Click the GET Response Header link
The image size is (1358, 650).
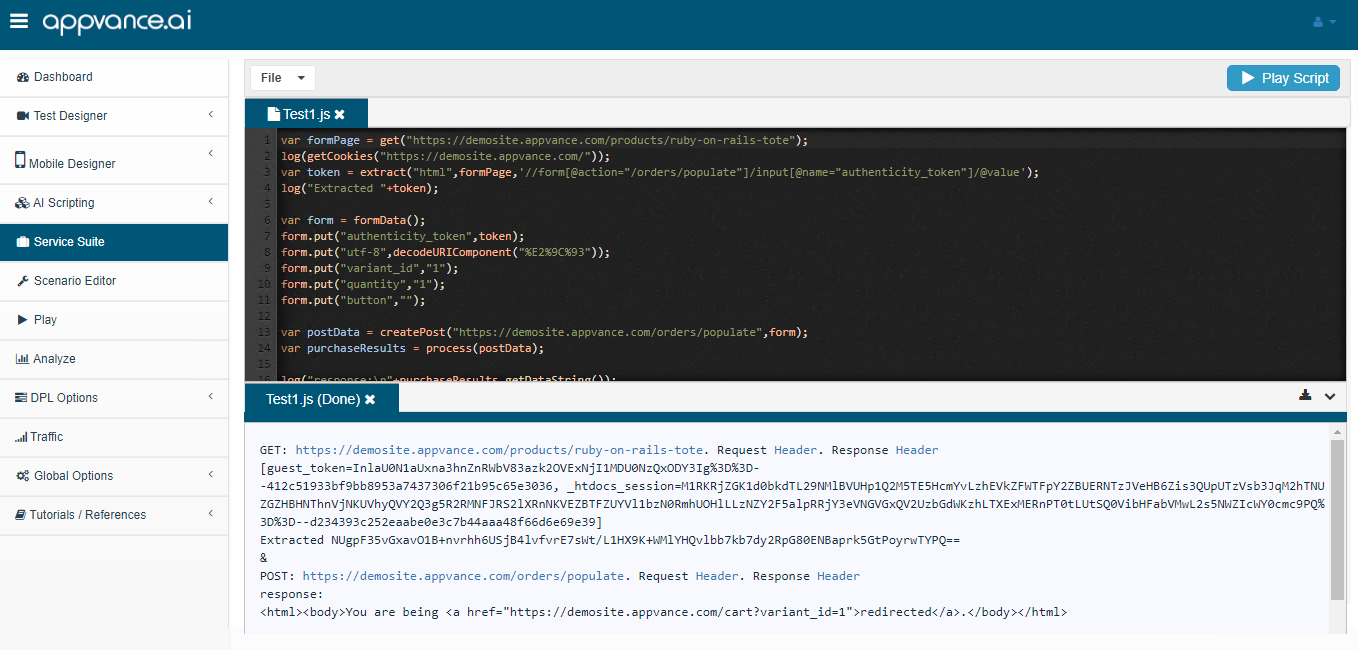click(917, 450)
